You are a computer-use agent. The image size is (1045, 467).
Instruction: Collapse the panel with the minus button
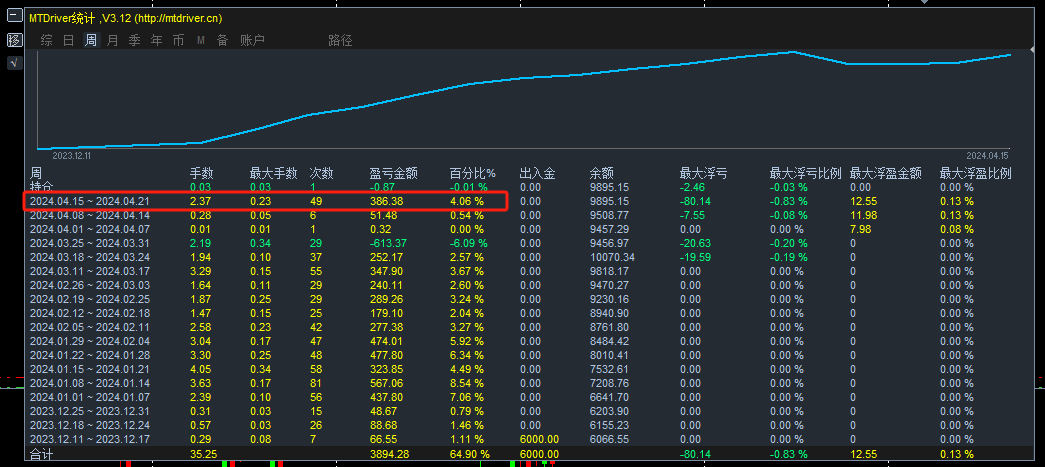coord(14,17)
